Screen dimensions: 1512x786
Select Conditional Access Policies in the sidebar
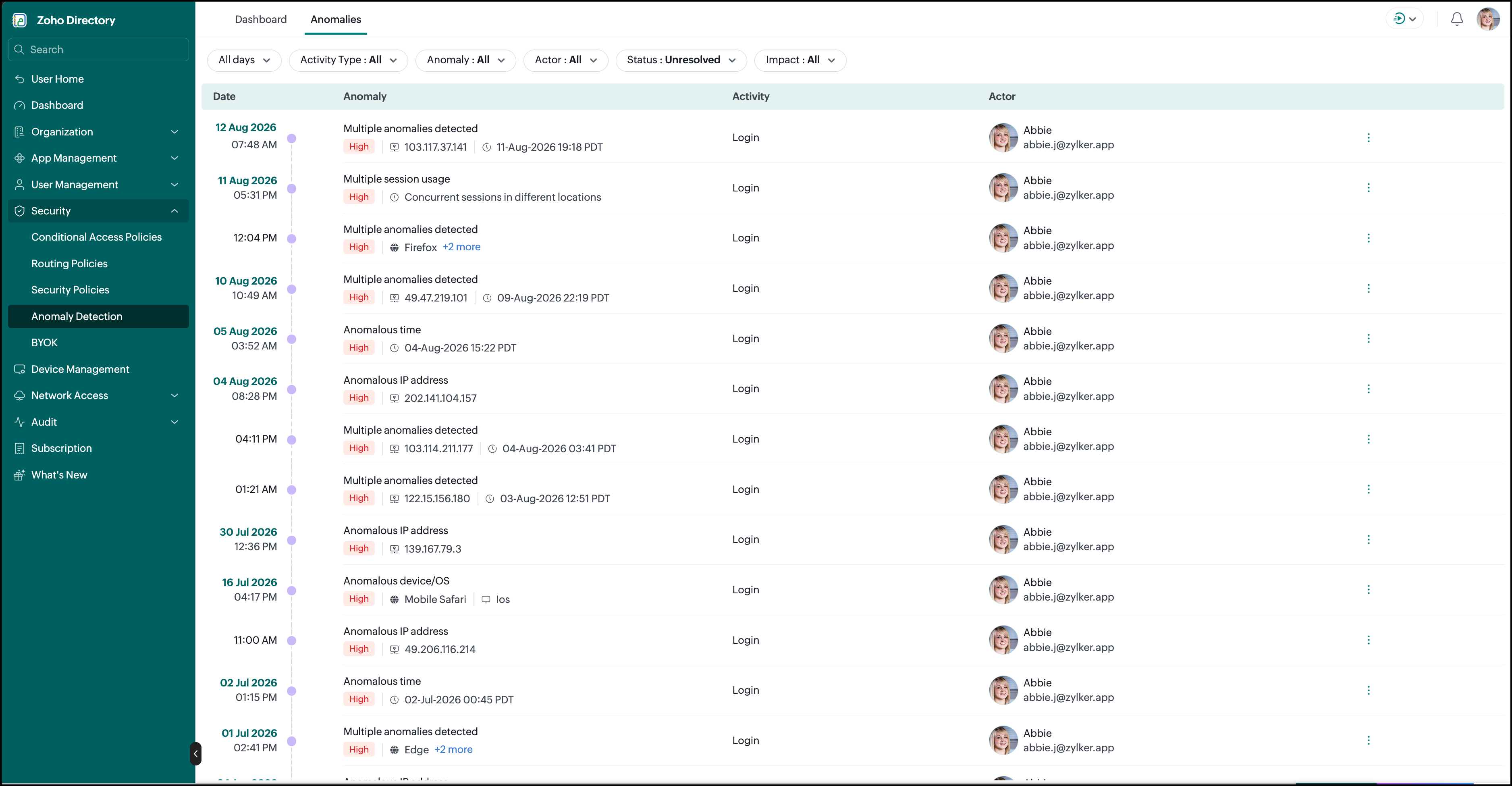pos(96,237)
